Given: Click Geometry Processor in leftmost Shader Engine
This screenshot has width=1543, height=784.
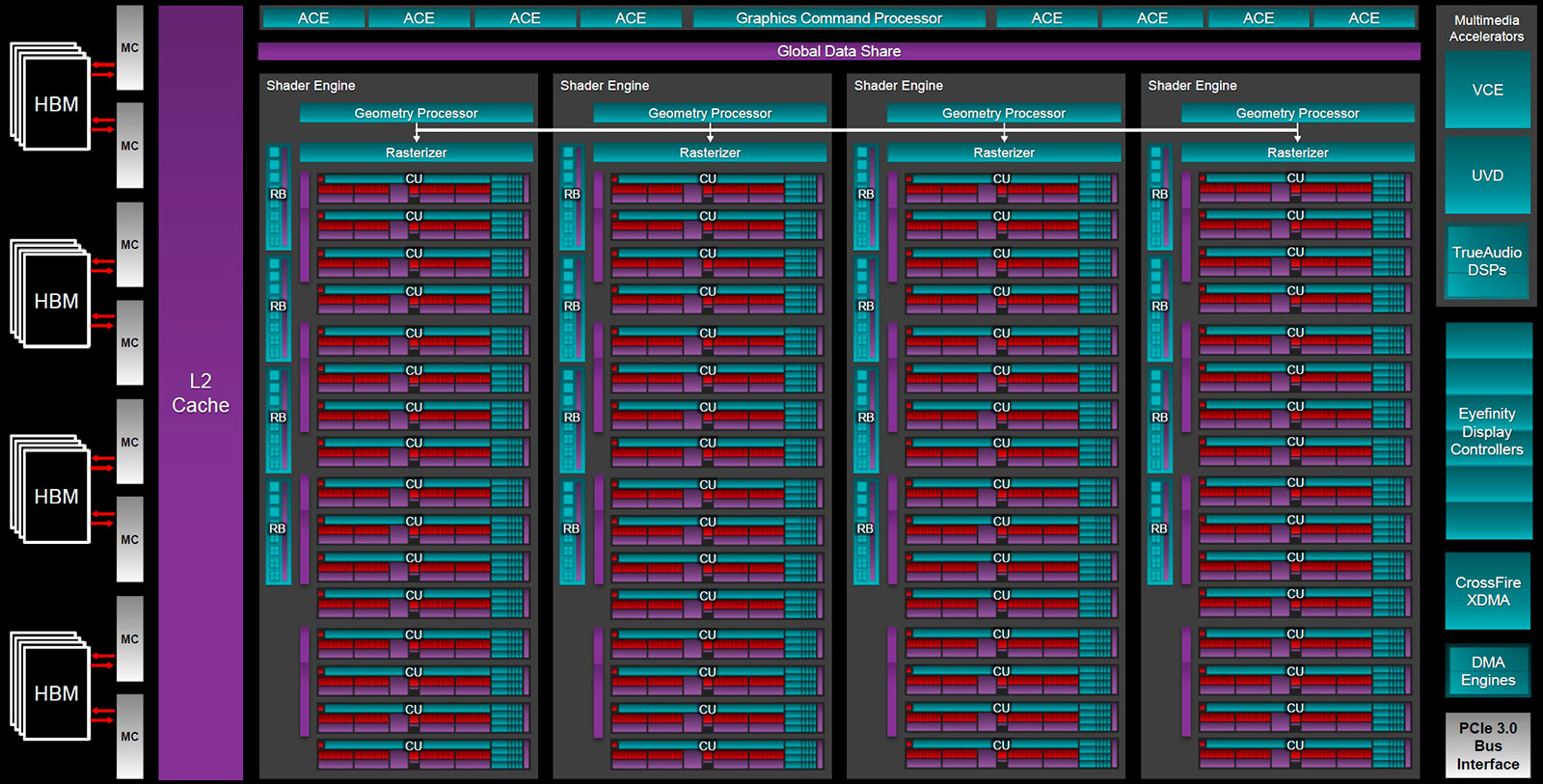Looking at the screenshot, I should pos(416,113).
